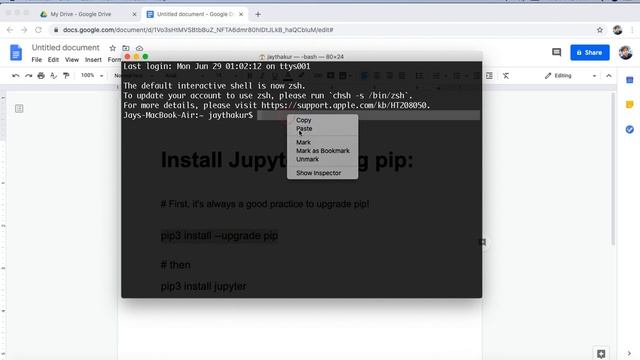
Task: Select Mark as Bookmark in the context menu
Action: 322,151
